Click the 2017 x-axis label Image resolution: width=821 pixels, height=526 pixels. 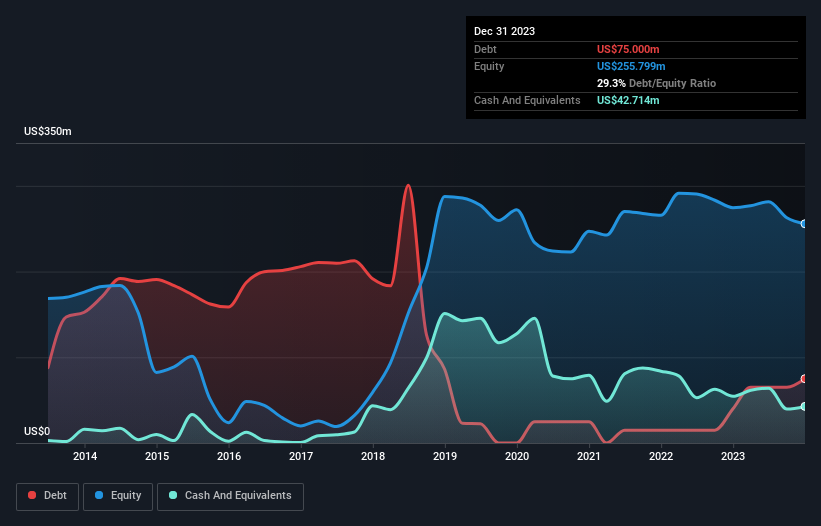coord(301,456)
